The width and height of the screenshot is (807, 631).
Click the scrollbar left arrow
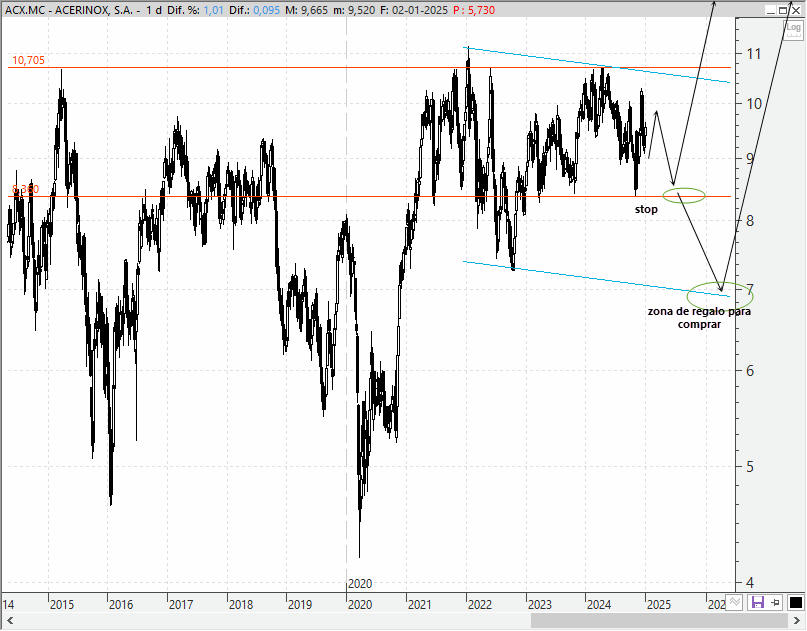[x=10, y=620]
